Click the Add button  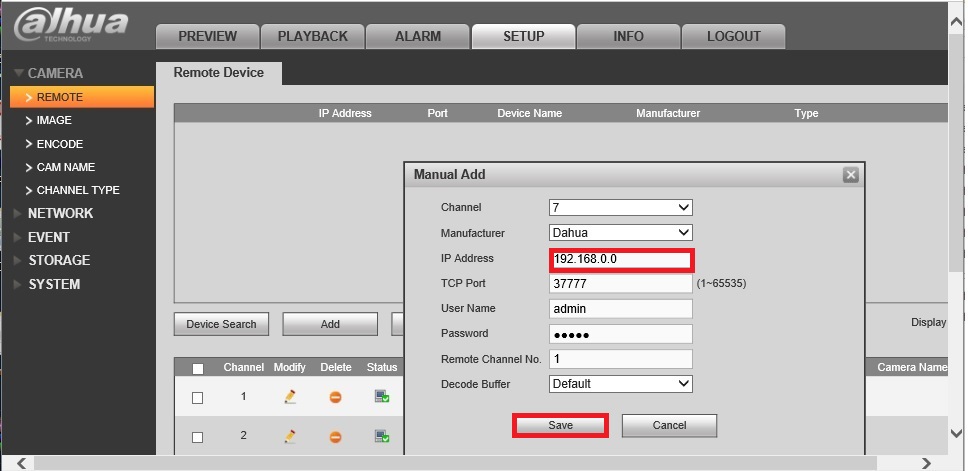pyautogui.click(x=330, y=324)
